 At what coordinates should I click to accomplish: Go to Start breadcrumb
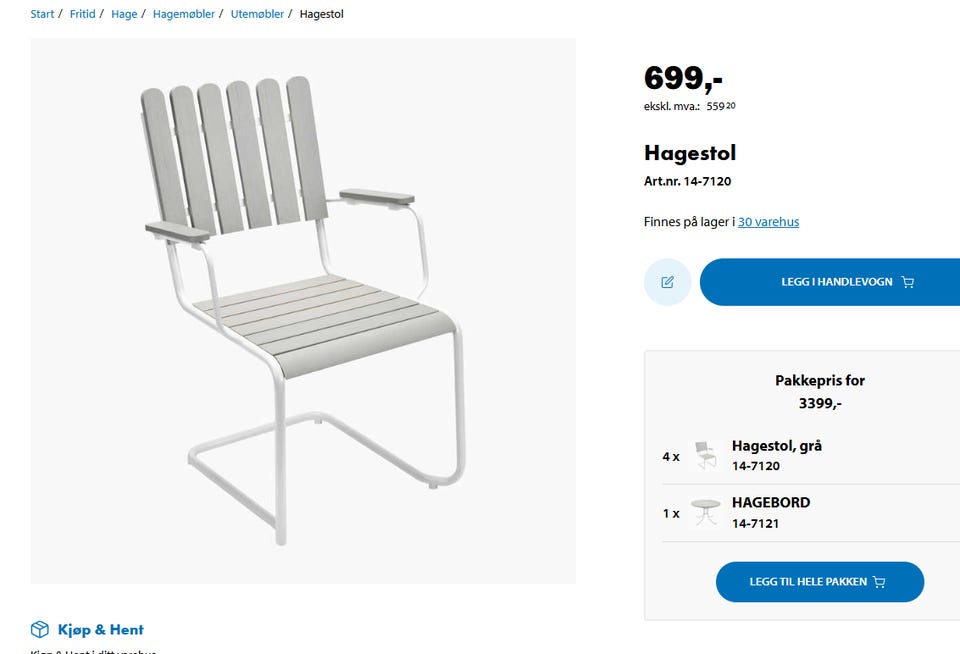coord(42,14)
